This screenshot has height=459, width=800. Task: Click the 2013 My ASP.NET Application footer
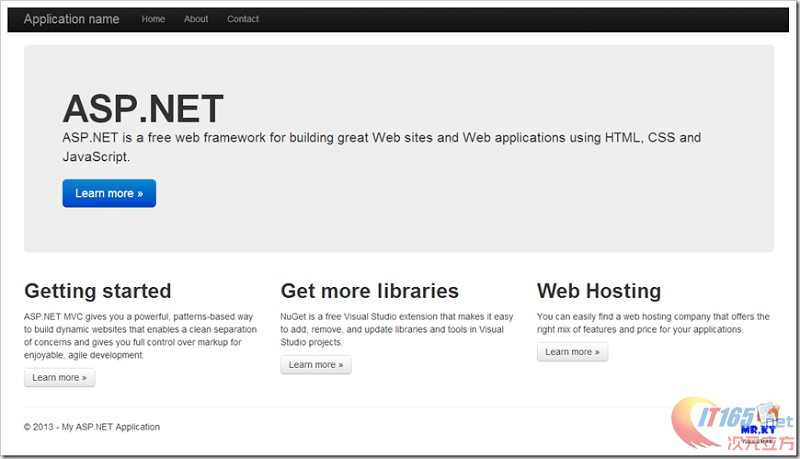coord(92,427)
